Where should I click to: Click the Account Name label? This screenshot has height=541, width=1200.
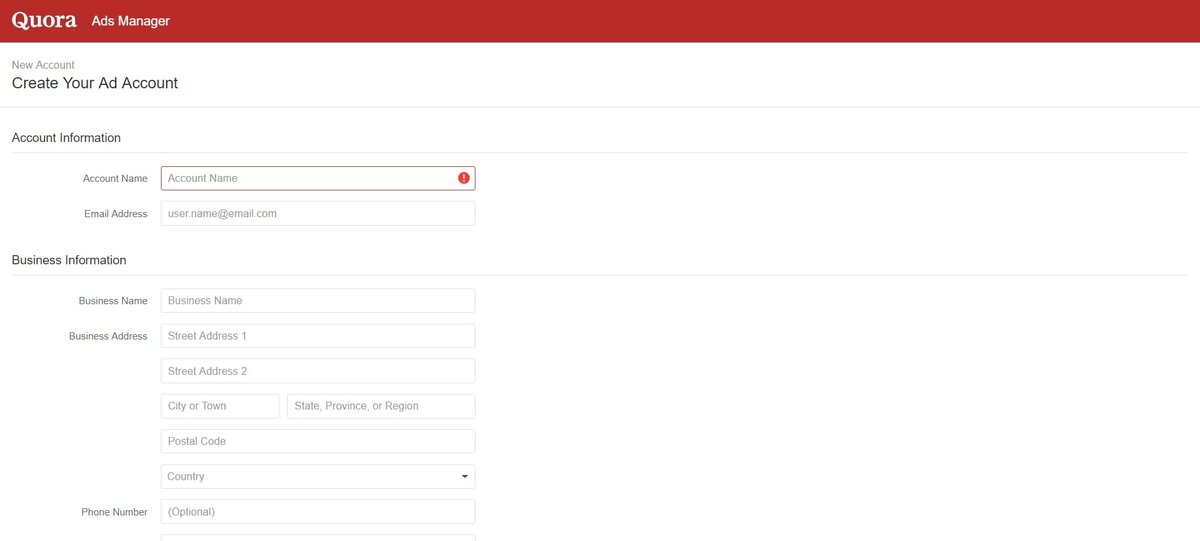(x=115, y=178)
